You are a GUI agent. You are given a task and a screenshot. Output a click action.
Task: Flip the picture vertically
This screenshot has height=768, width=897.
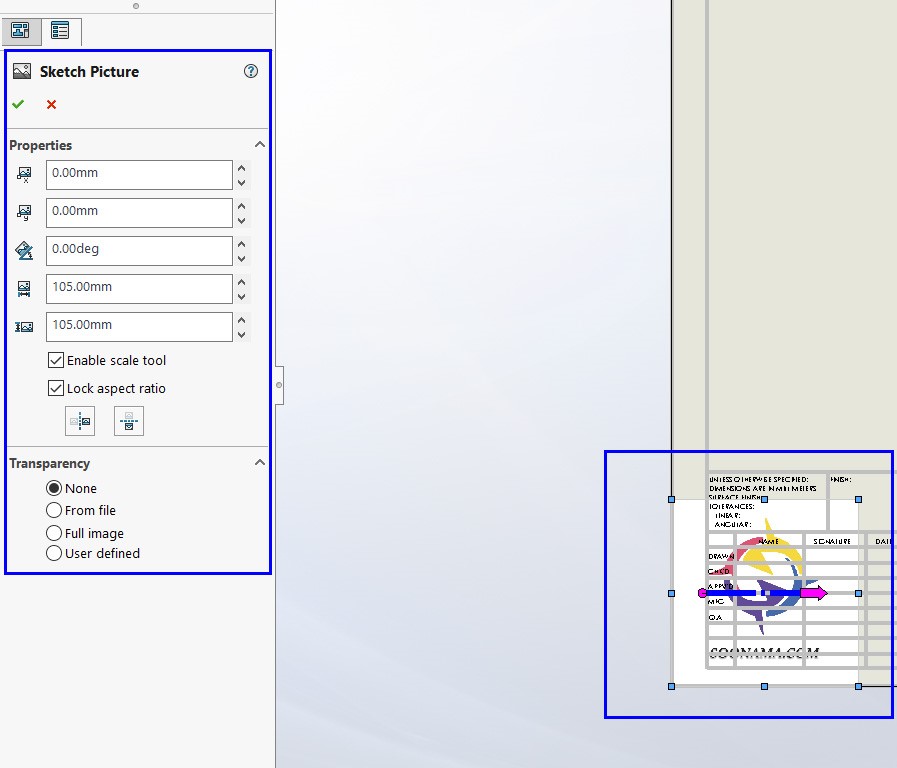129,421
